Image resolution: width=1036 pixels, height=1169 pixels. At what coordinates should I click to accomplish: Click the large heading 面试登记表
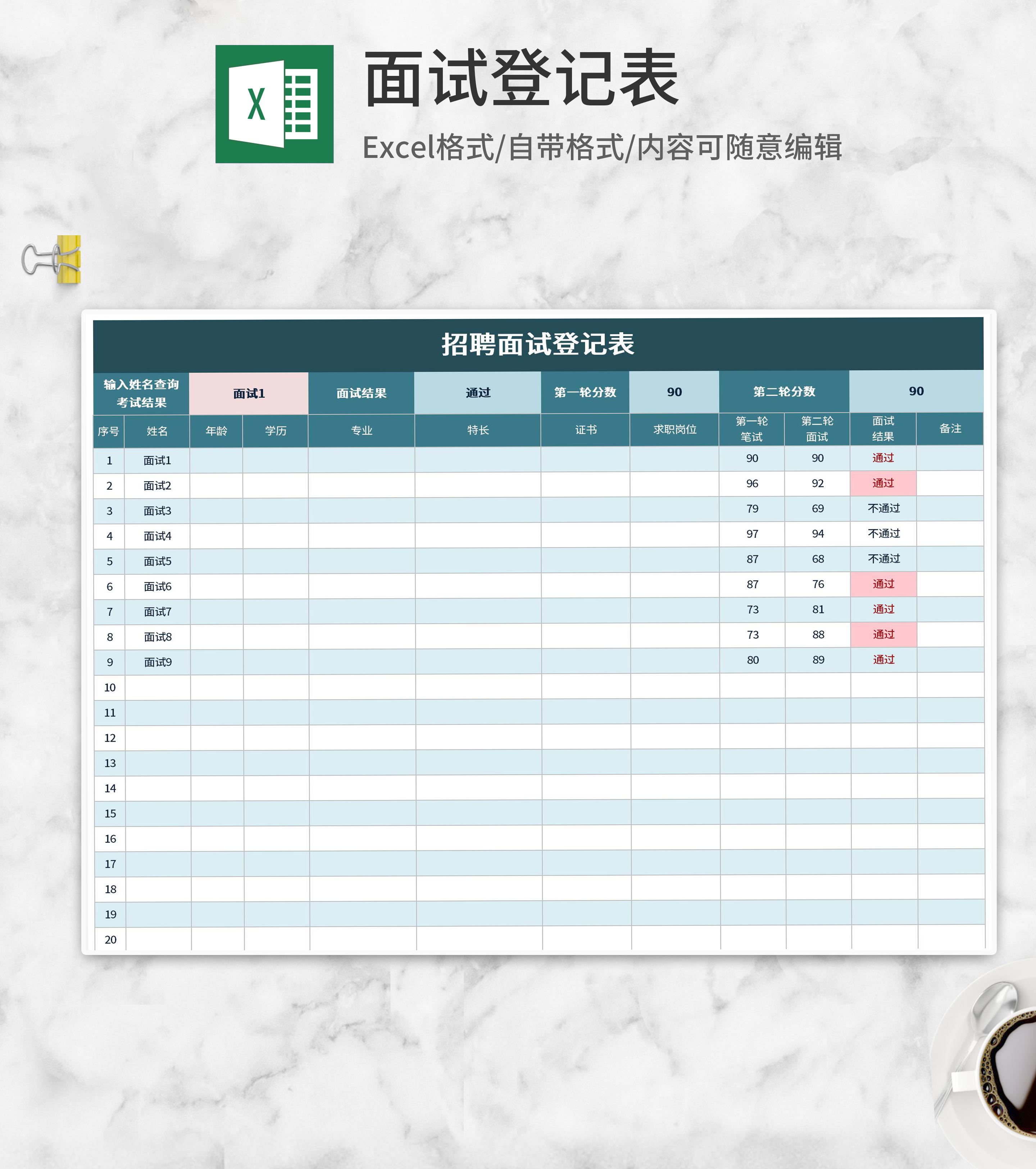(x=521, y=78)
